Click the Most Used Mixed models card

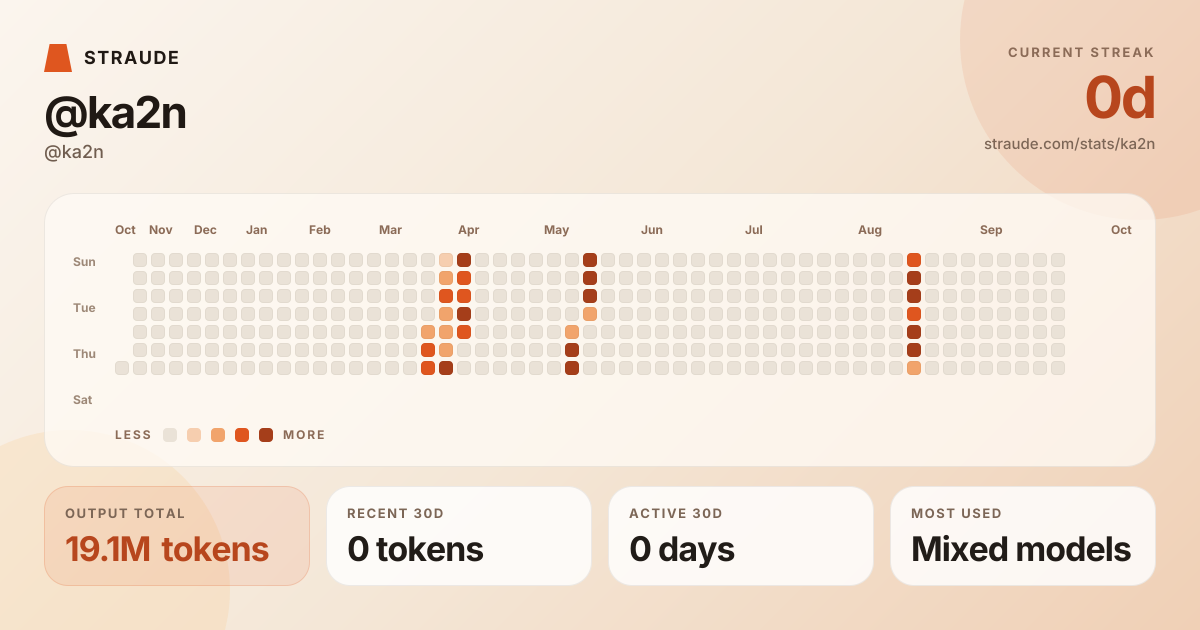(x=1023, y=536)
